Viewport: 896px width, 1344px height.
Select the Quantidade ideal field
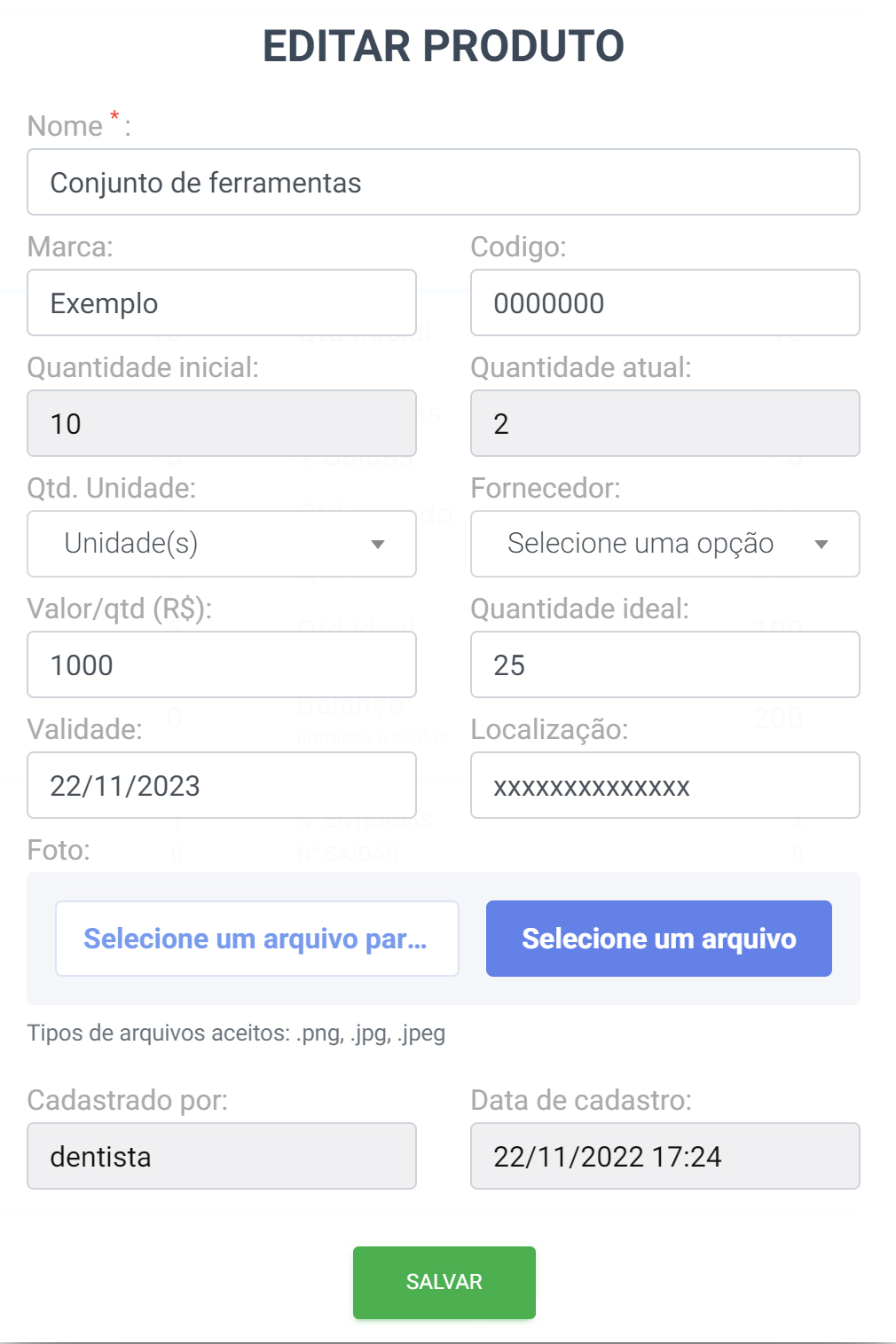665,664
